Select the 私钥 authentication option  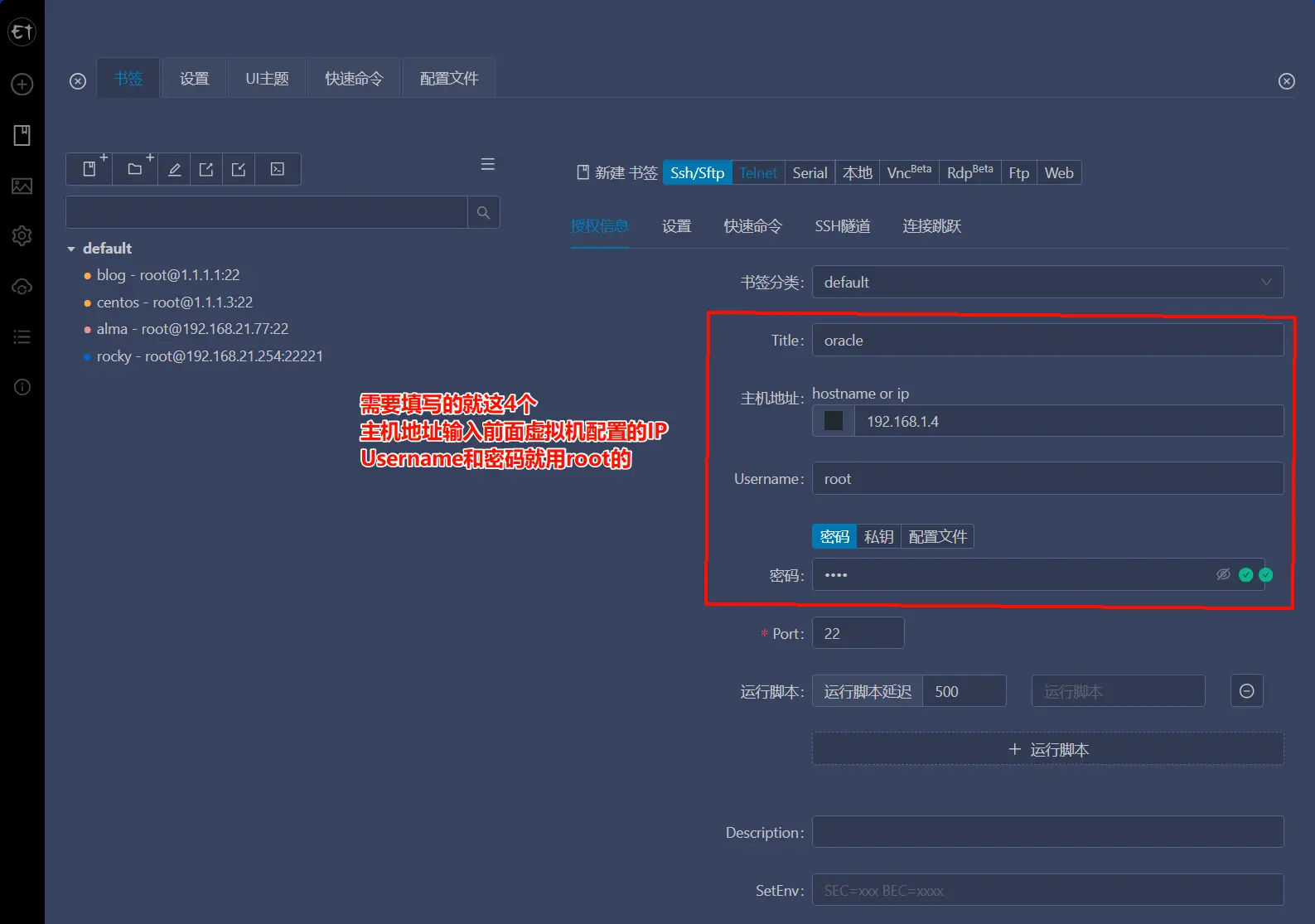(878, 537)
